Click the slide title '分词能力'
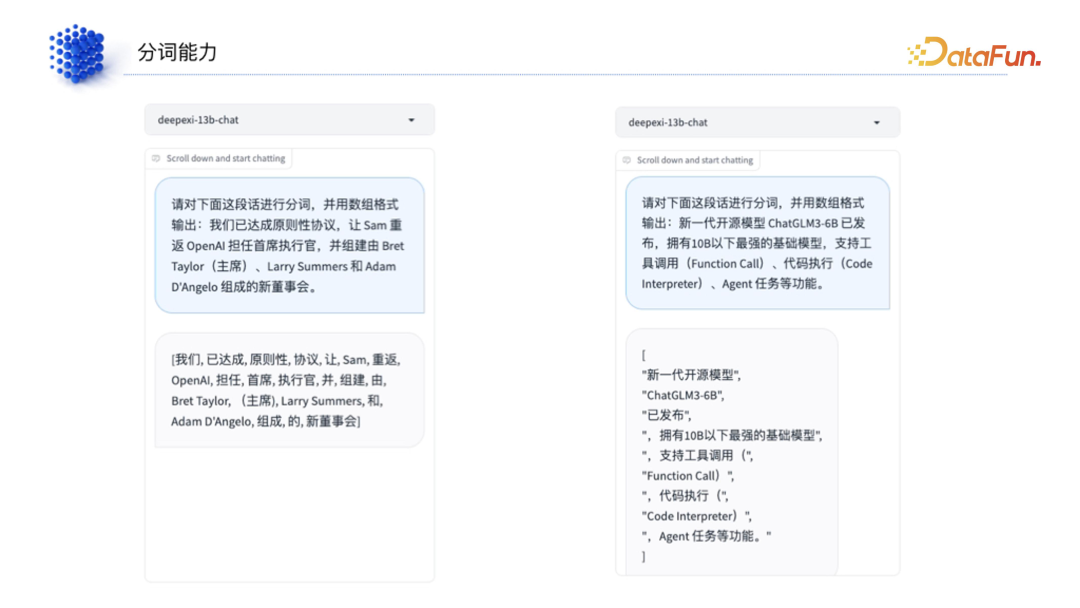Image resolution: width=1080 pixels, height=608 pixels. point(177,53)
